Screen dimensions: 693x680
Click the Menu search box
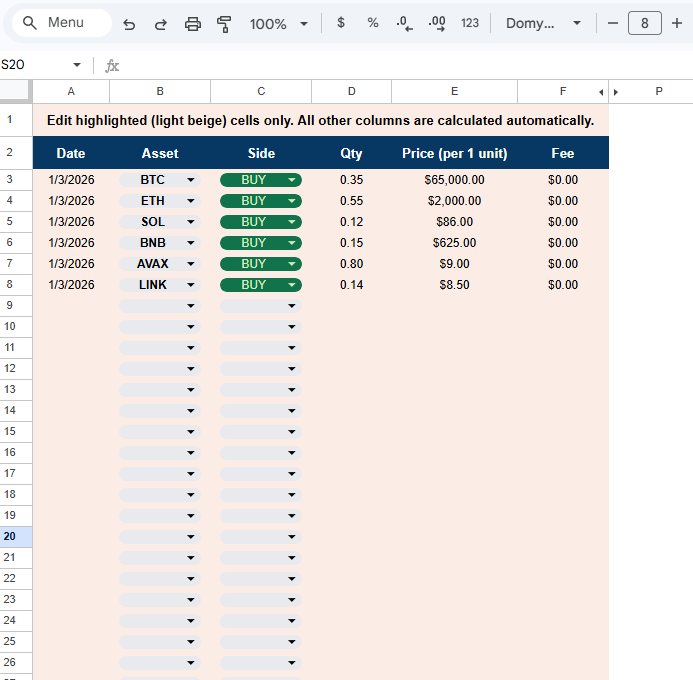tap(61, 23)
